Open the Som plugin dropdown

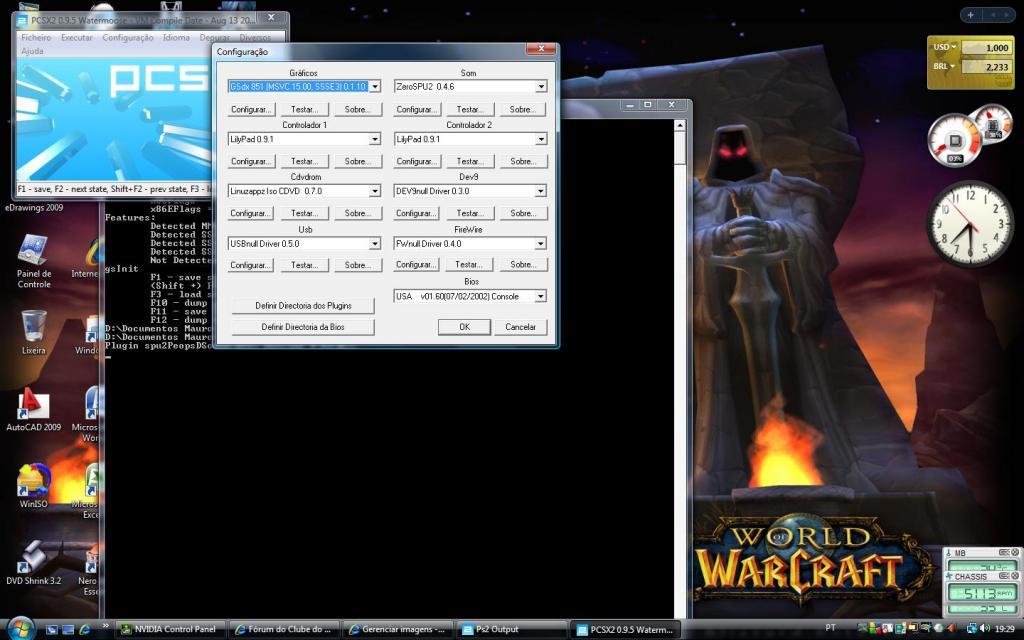coord(541,86)
